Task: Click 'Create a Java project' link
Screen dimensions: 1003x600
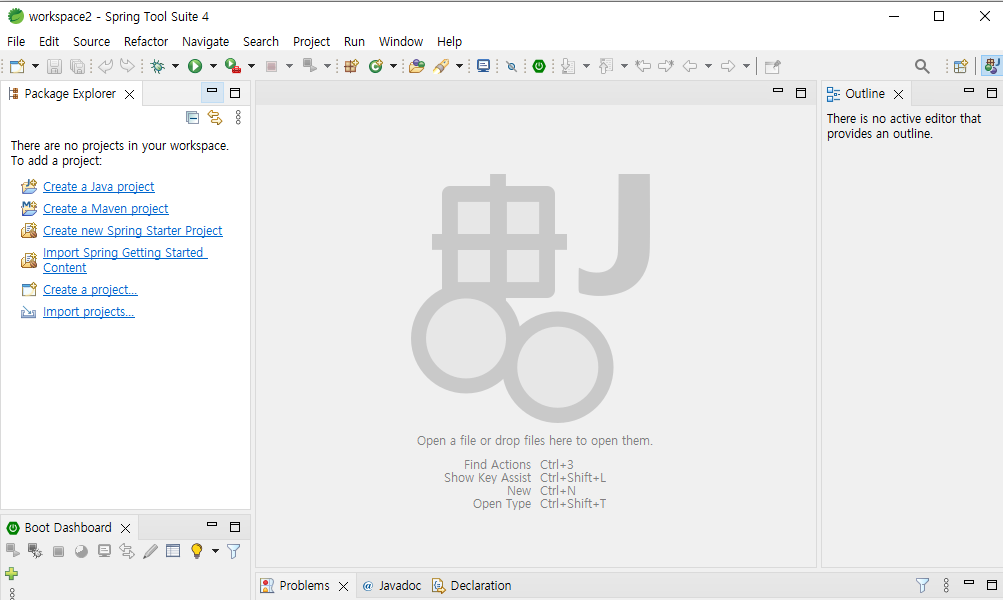Action: coord(99,187)
